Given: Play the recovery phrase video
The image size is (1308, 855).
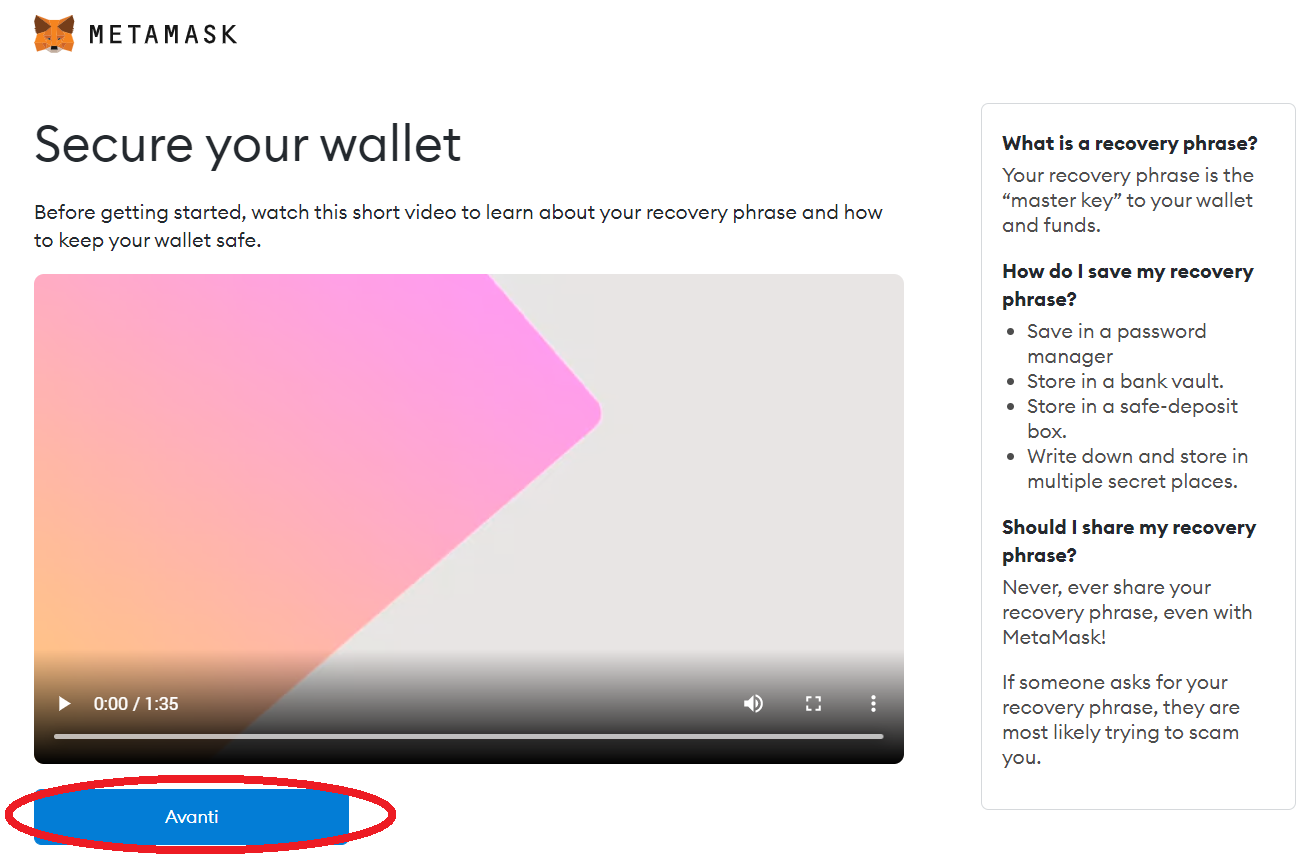Looking at the screenshot, I should click(x=65, y=704).
